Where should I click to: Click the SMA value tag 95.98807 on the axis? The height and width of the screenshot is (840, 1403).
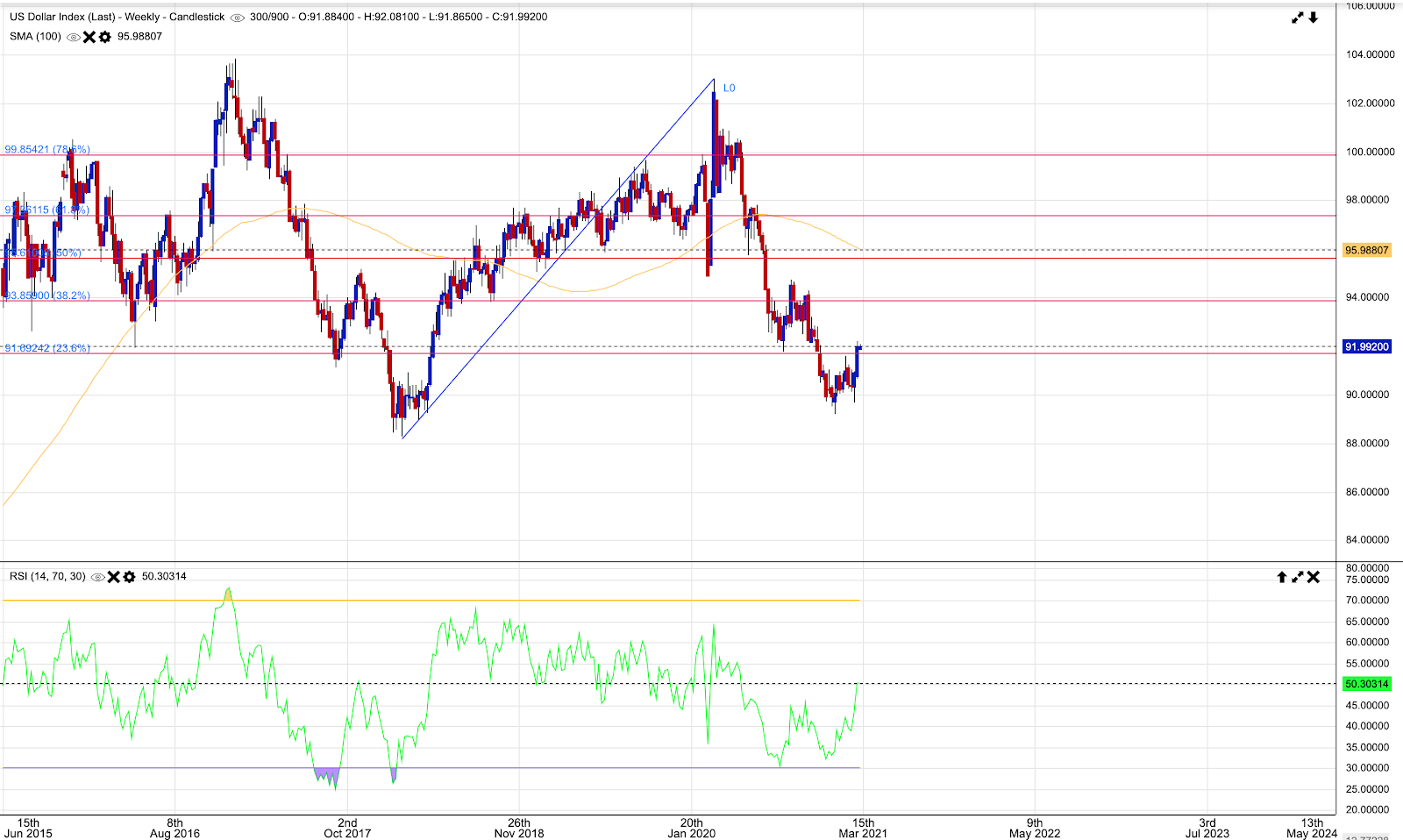1367,251
